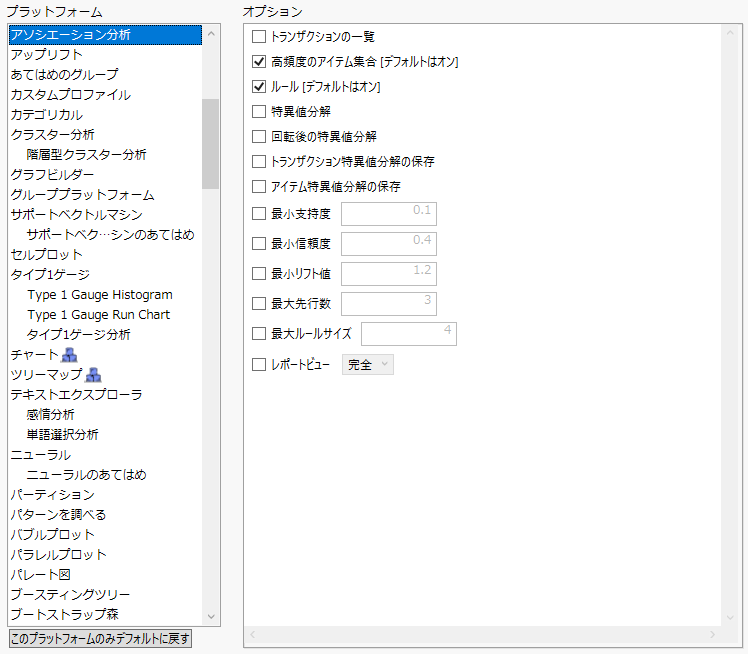
Task: Select クラスター分析 platform
Action: point(105,135)
